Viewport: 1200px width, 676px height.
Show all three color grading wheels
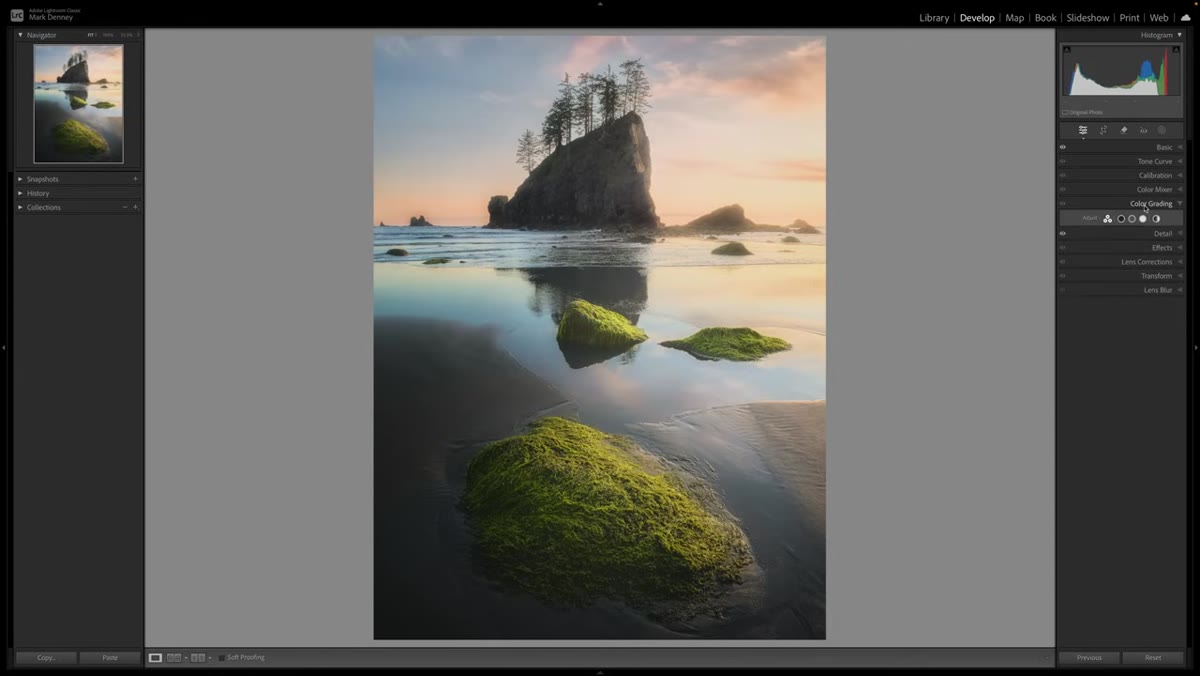point(1108,218)
